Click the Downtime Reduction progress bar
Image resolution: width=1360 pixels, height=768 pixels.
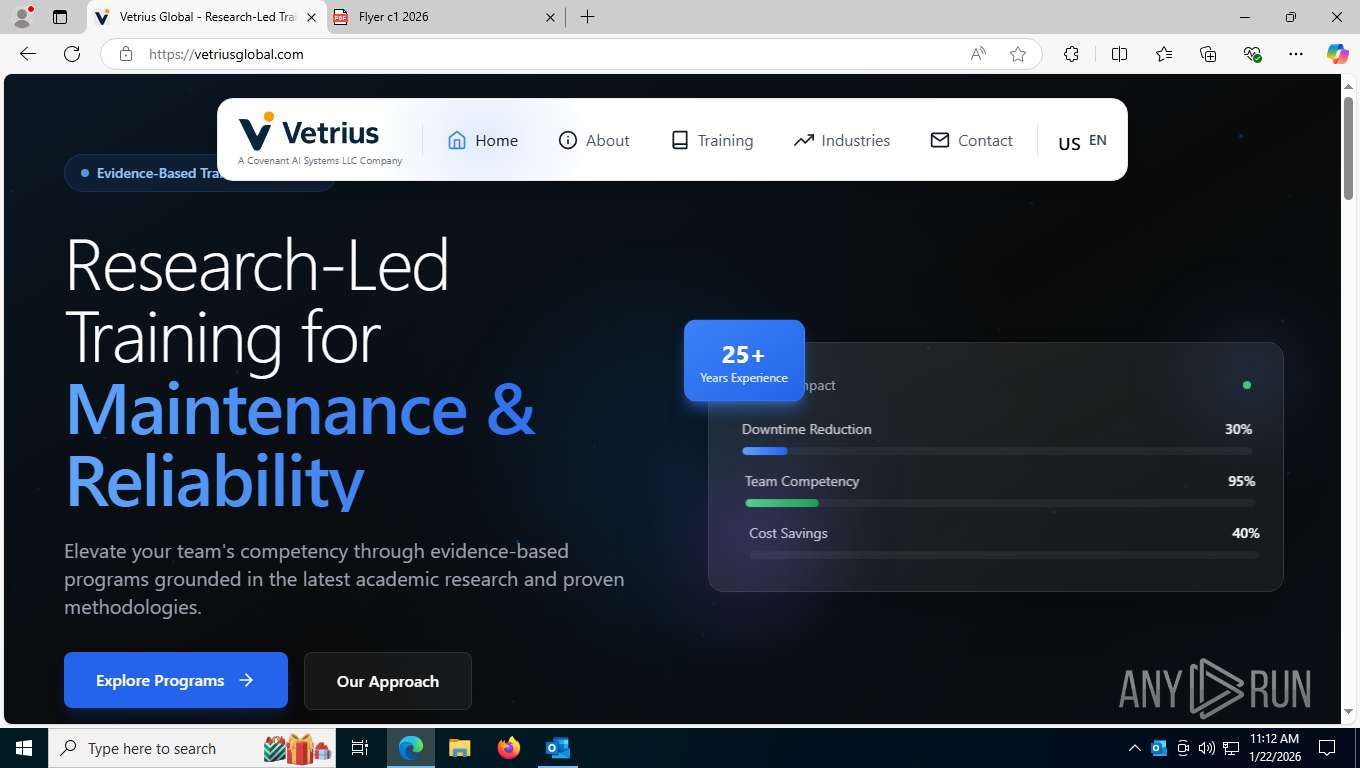pyautogui.click(x=998, y=451)
